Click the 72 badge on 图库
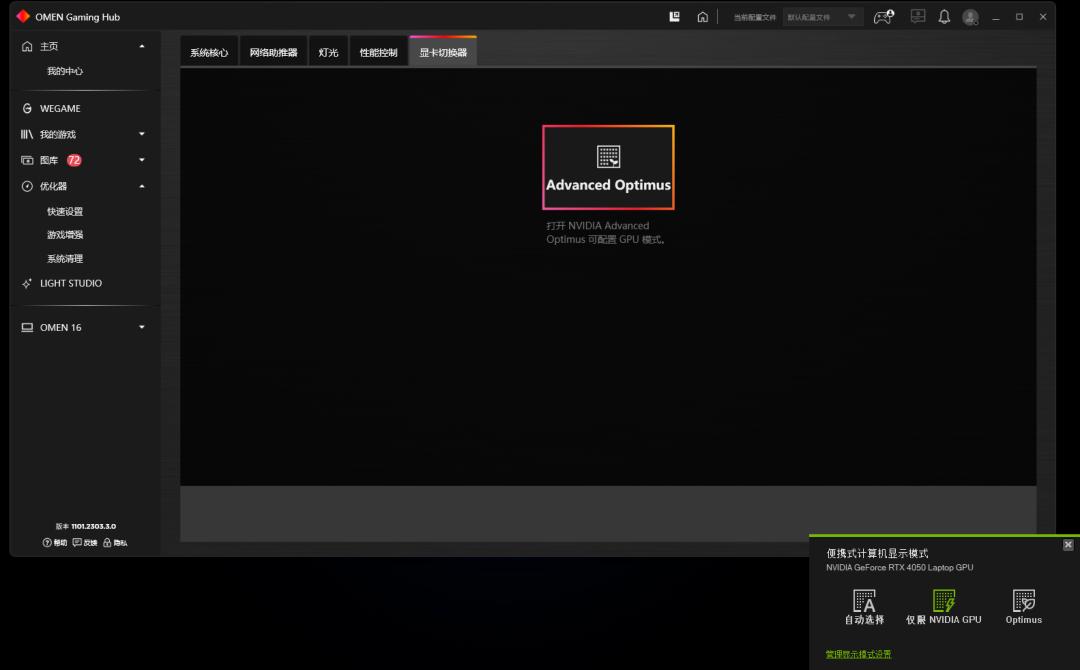Screen dimensions: 1080x670 [74, 160]
